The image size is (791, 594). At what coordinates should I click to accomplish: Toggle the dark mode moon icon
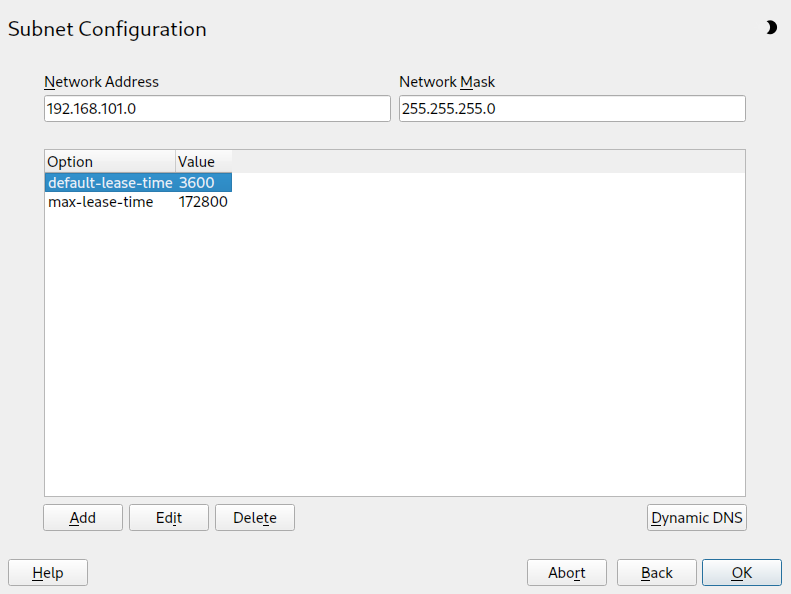click(x=771, y=28)
